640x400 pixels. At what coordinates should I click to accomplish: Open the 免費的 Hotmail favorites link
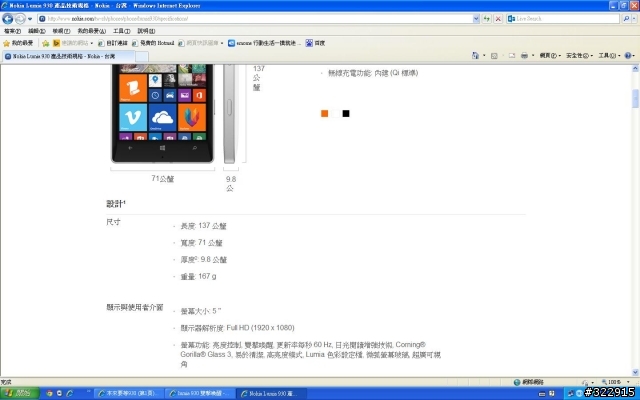pyautogui.click(x=153, y=43)
